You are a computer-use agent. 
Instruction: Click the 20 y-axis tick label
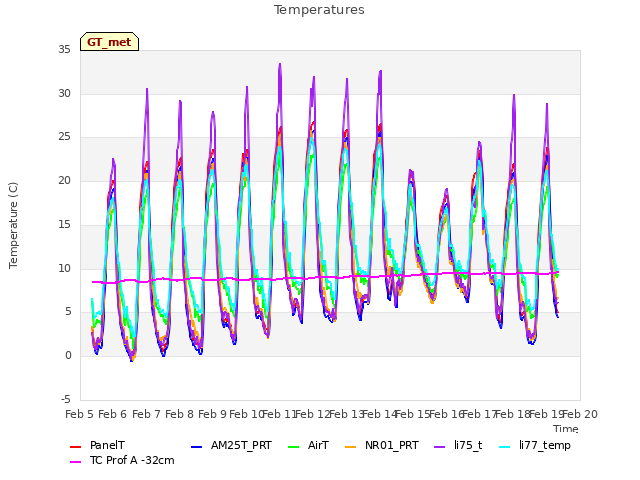(64, 180)
